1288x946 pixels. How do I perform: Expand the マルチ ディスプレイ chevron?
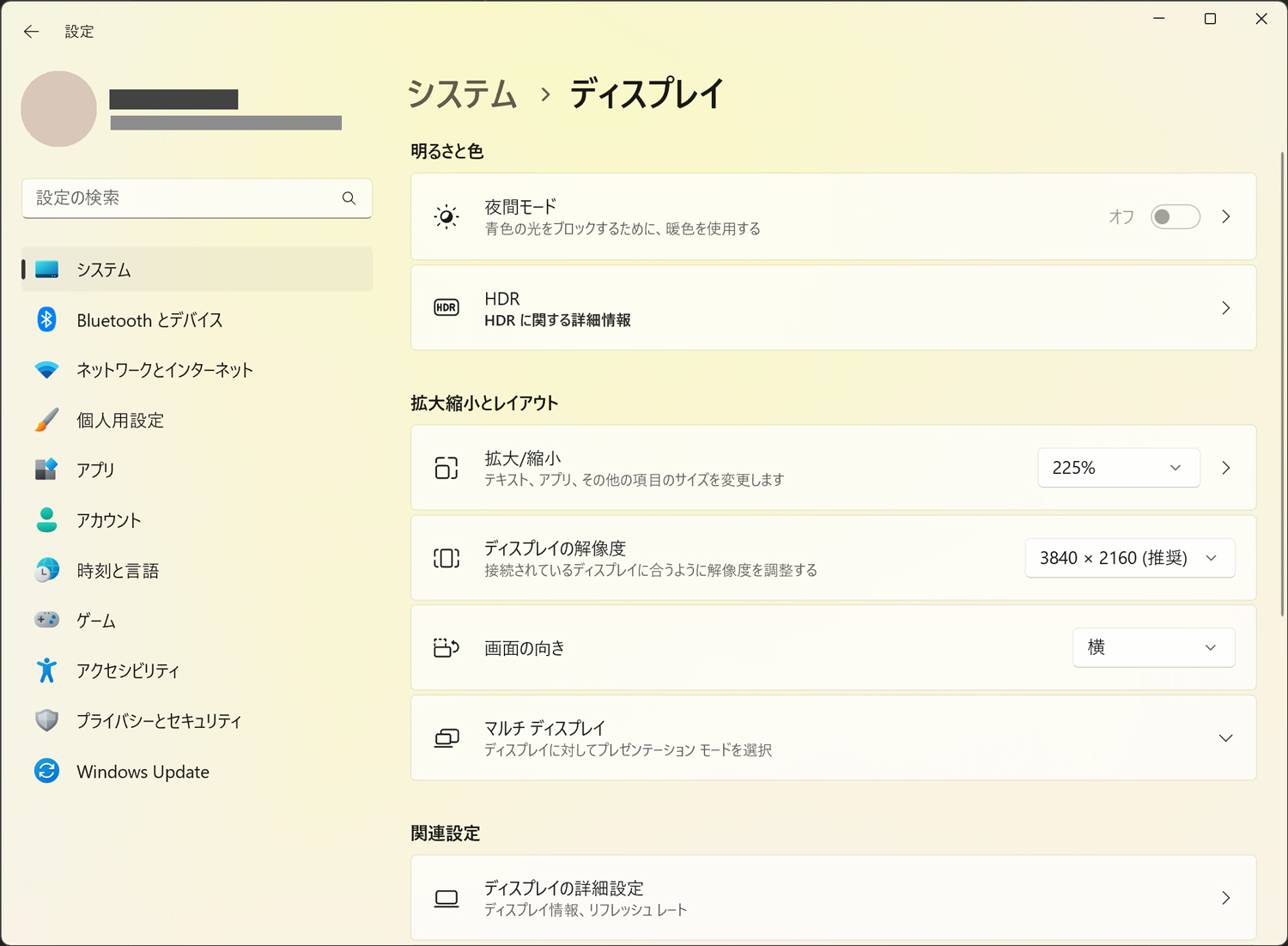coord(1225,738)
